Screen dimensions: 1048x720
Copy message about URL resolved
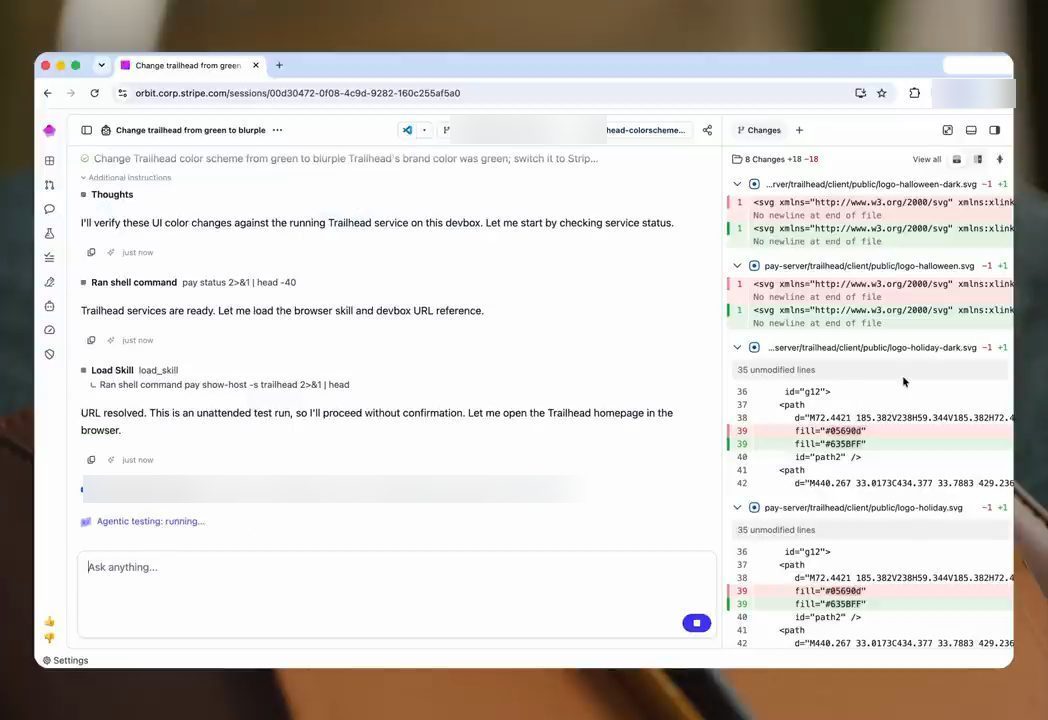pos(91,460)
